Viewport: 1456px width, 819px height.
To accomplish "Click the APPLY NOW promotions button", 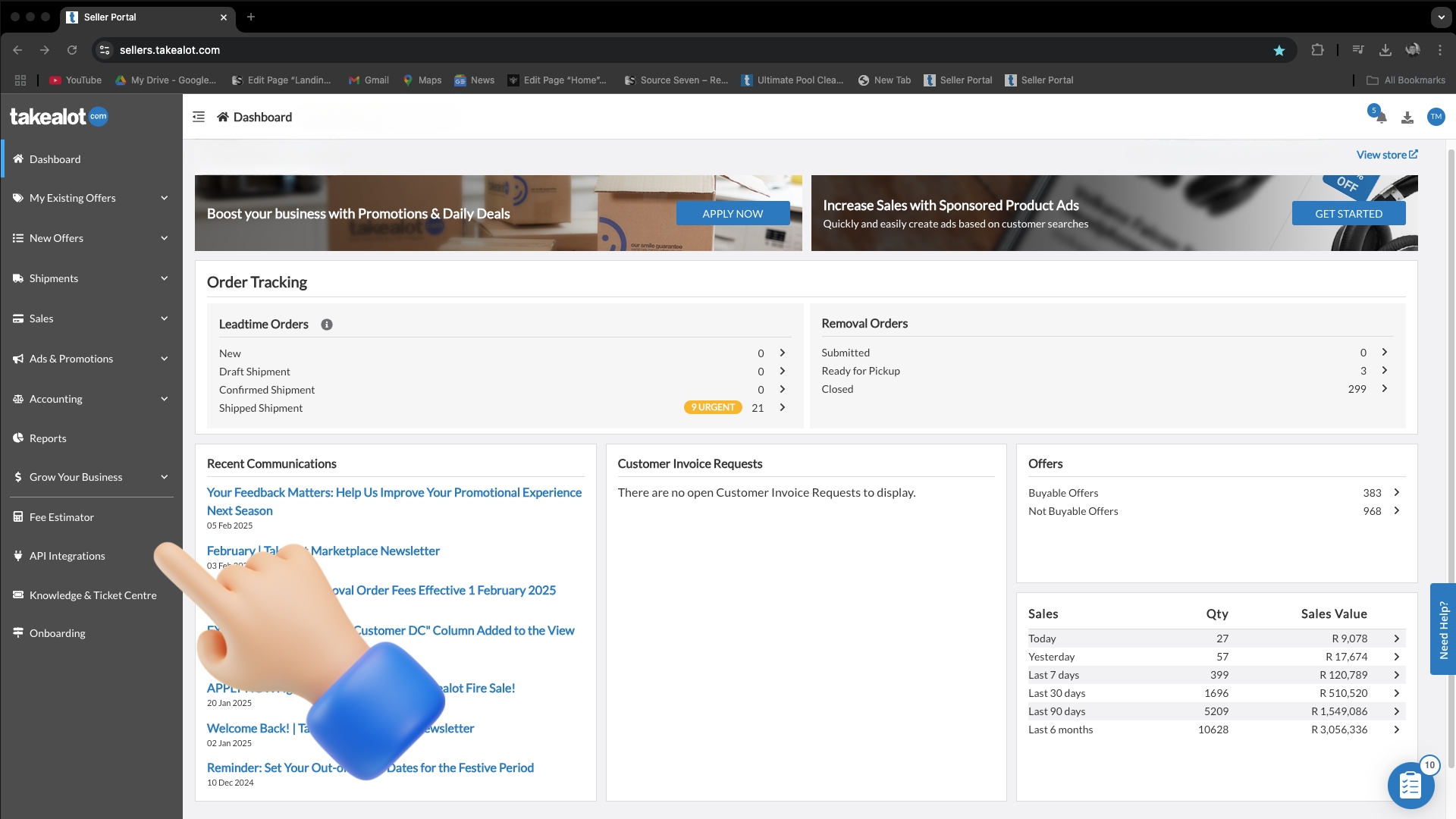I will point(732,213).
